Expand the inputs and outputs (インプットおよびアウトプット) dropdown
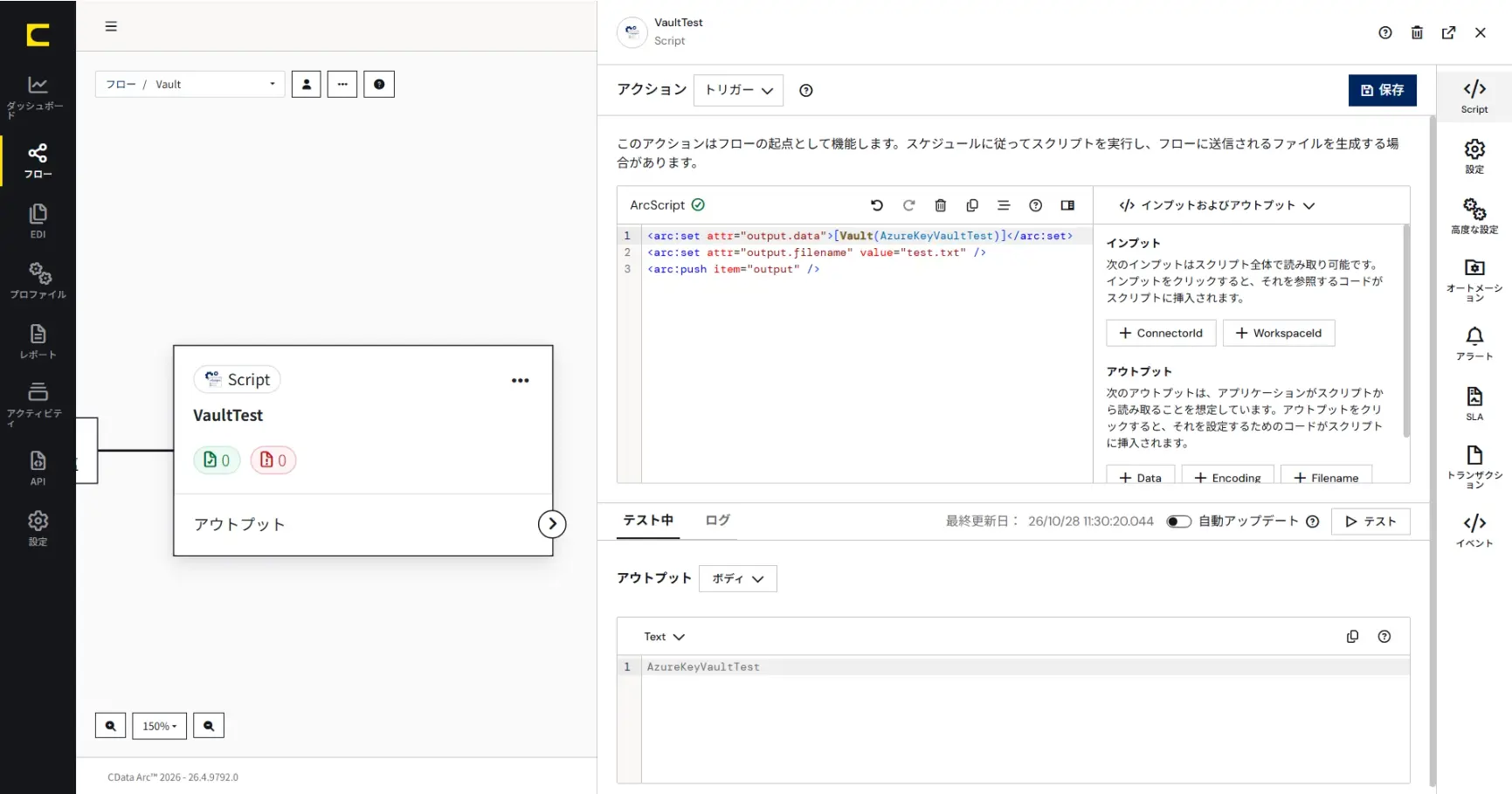1512x794 pixels. point(1217,205)
